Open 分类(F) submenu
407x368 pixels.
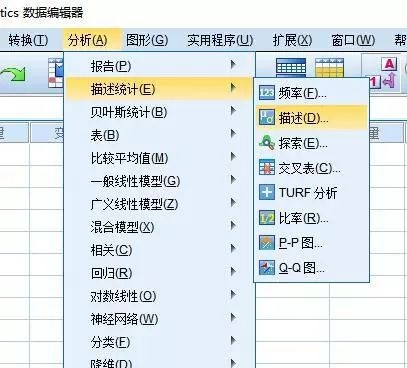159,342
